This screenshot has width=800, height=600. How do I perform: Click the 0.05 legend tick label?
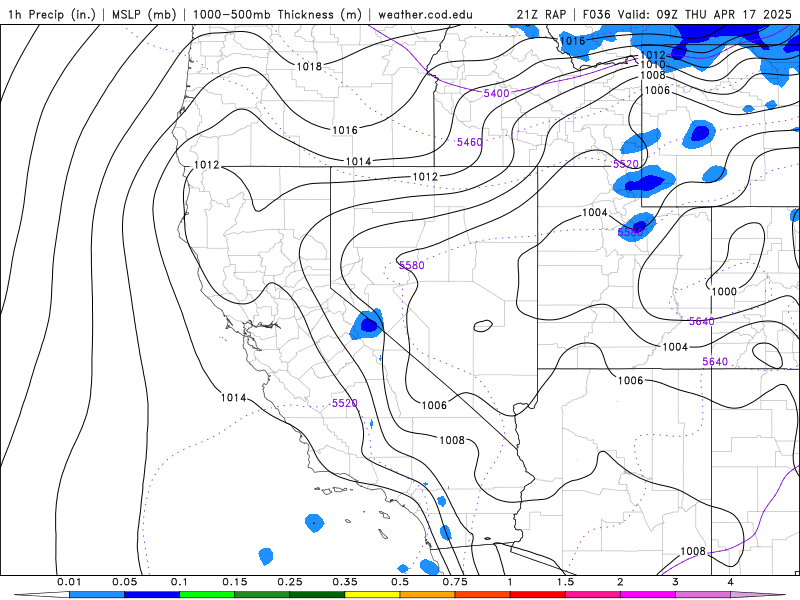(124, 582)
